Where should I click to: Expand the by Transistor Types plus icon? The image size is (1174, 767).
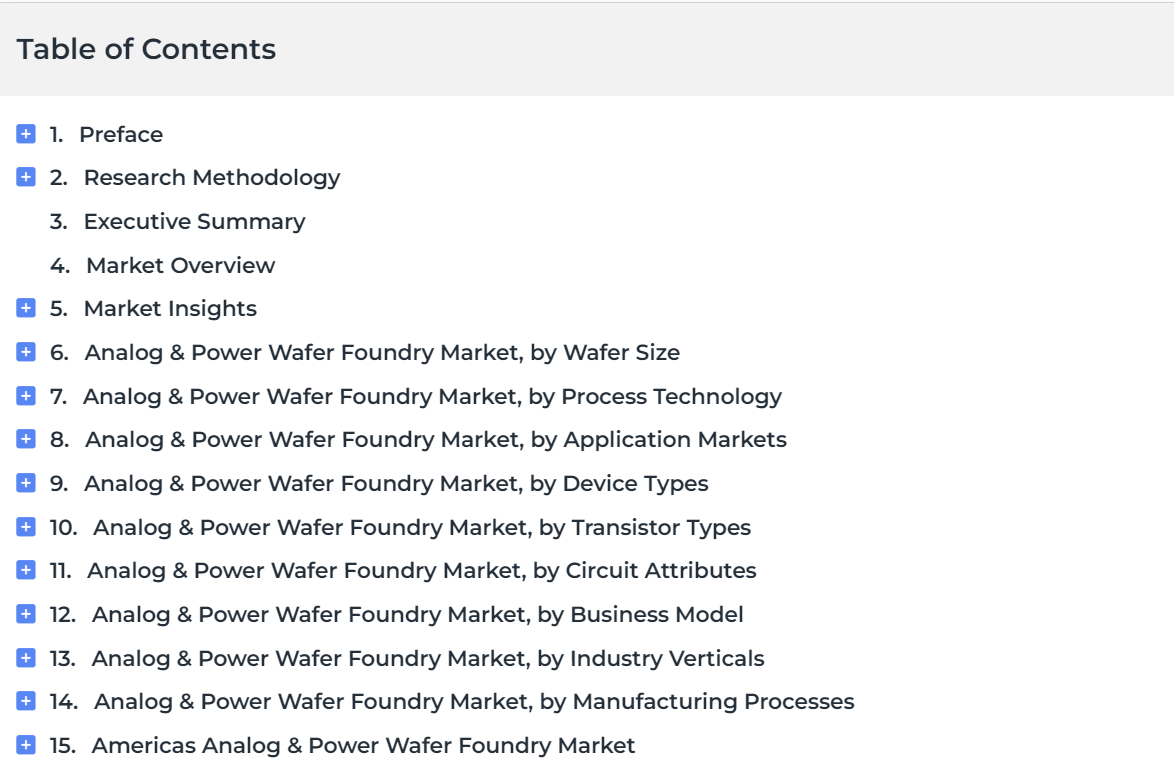[x=26, y=527]
